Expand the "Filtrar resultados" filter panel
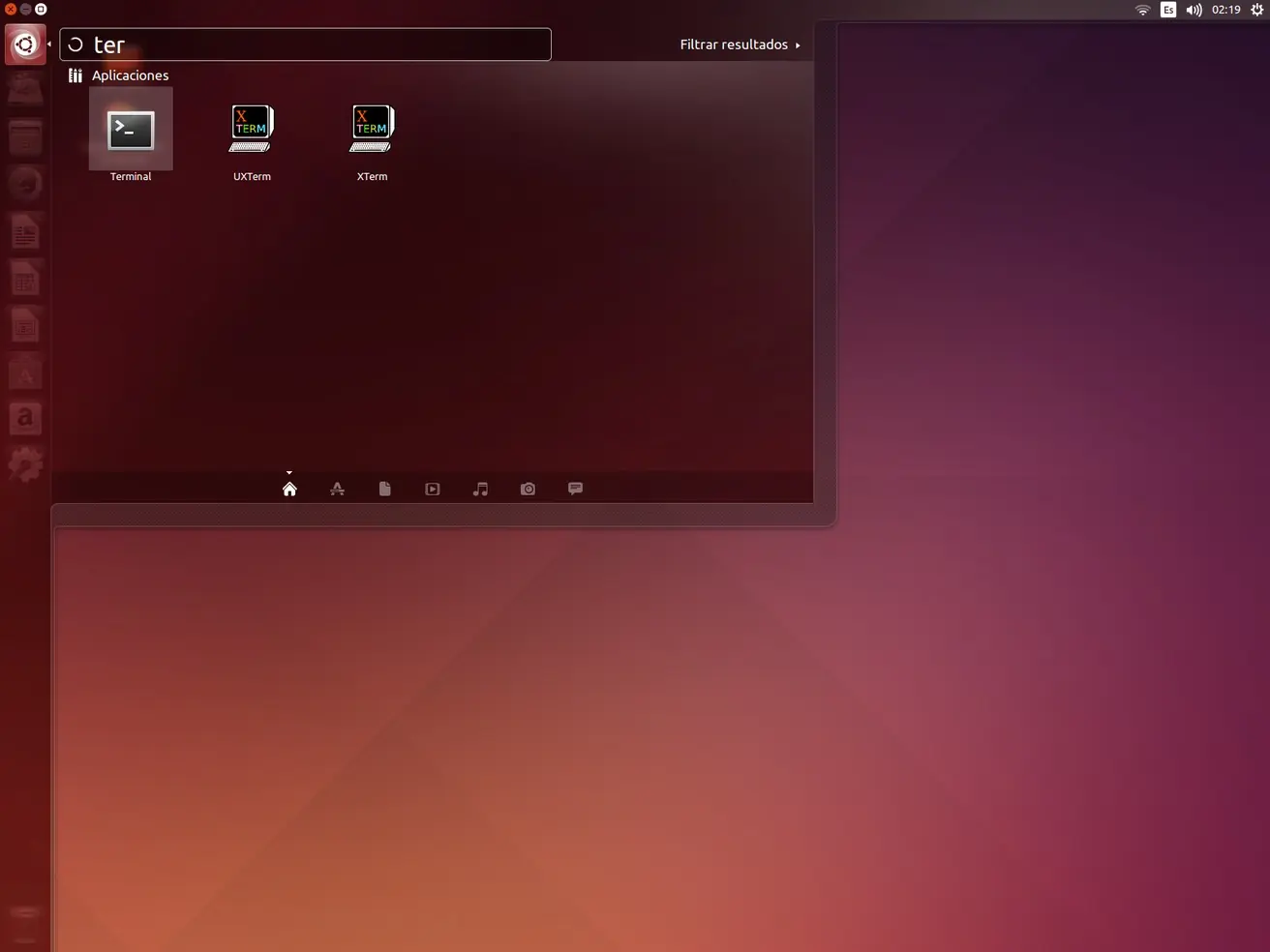The image size is (1270, 952). tap(741, 45)
